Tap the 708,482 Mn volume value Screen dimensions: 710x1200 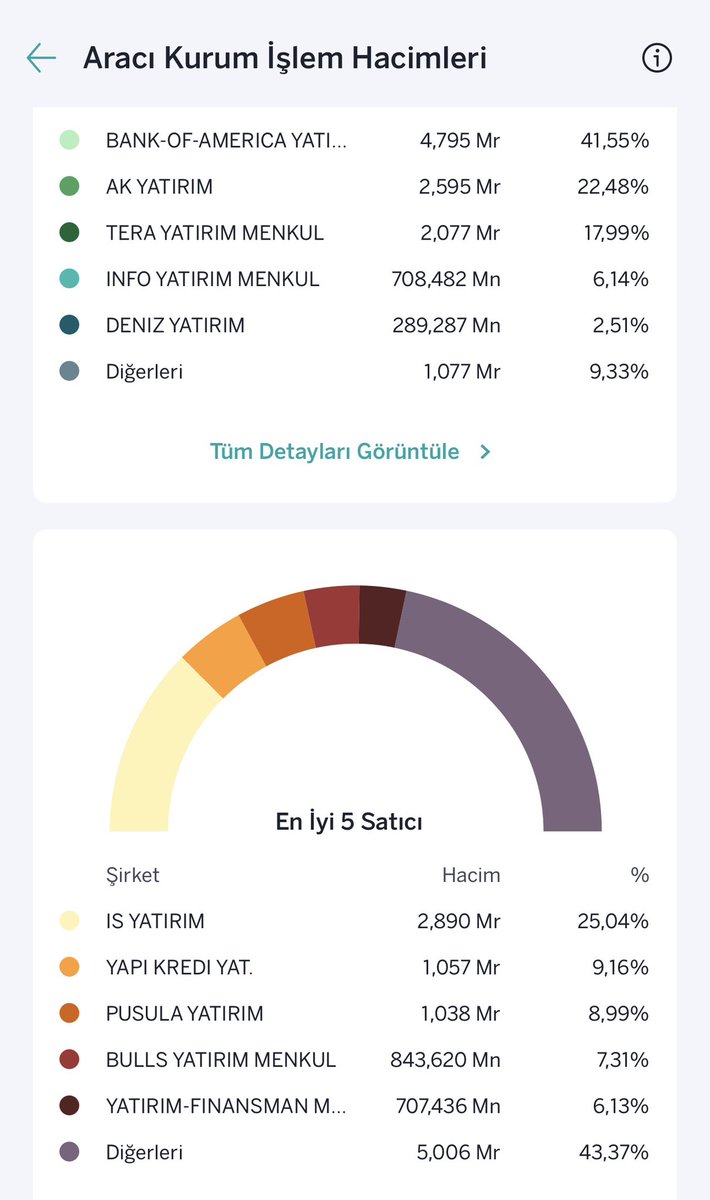pos(446,279)
